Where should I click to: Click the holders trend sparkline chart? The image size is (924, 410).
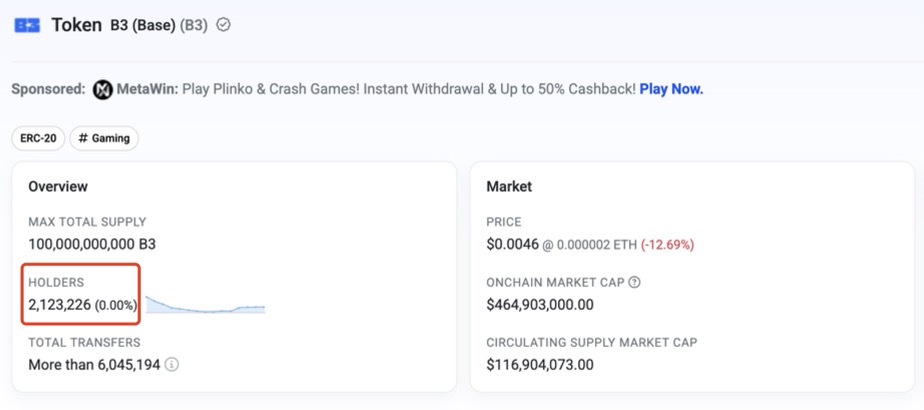(205, 304)
